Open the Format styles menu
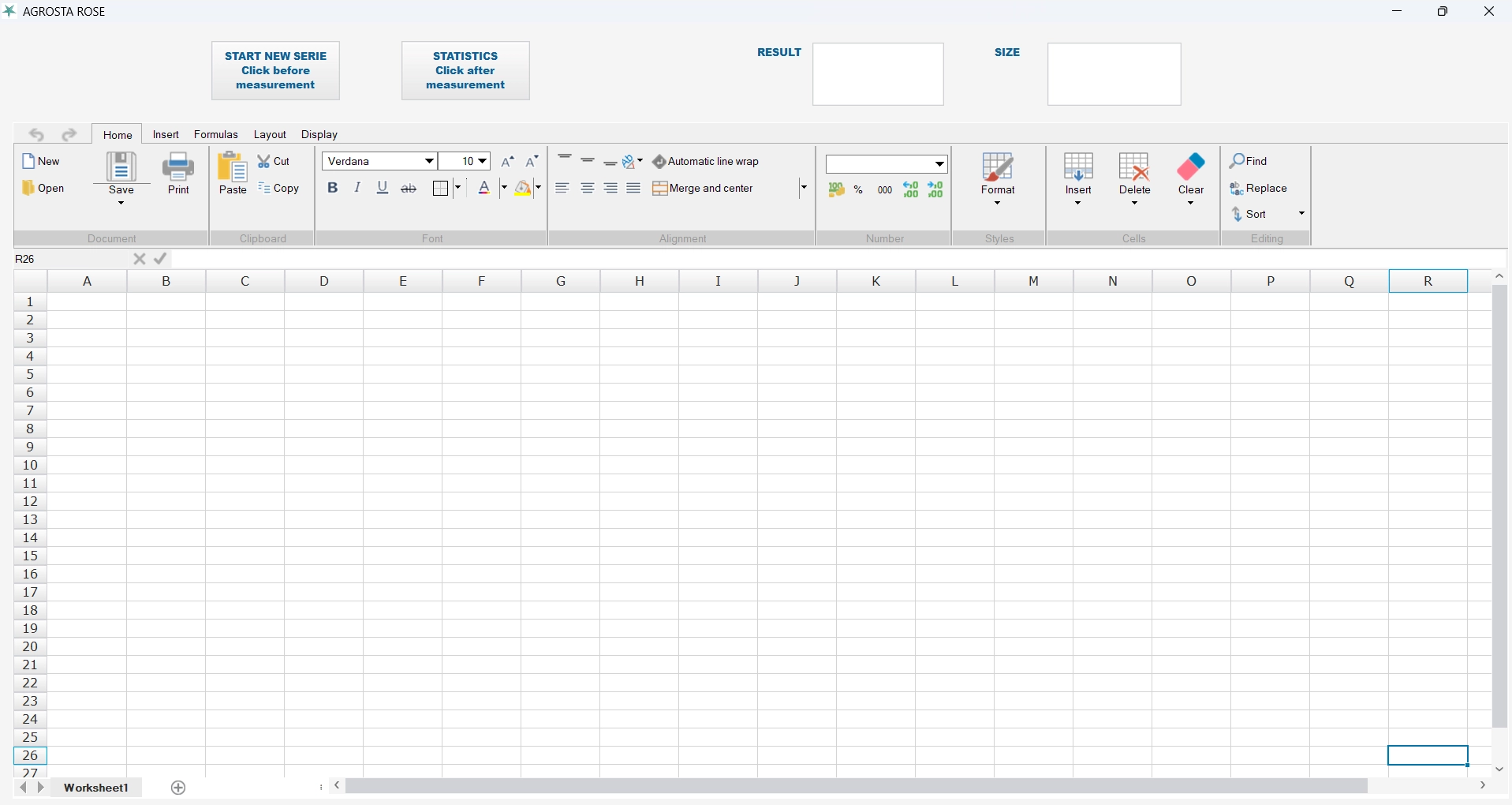The height and width of the screenshot is (805, 1512). click(x=999, y=179)
